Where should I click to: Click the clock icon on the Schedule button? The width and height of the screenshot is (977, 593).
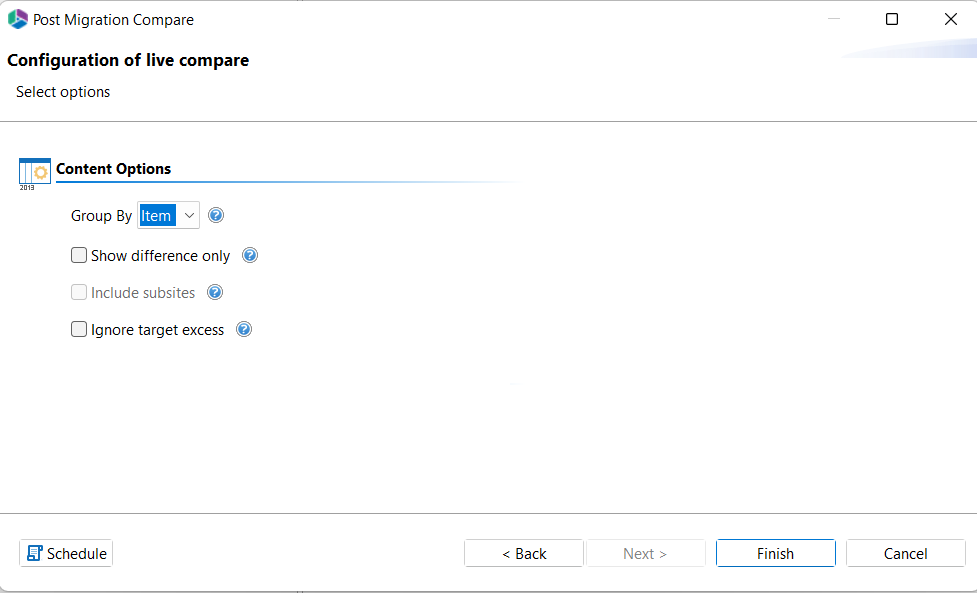[x=37, y=552]
